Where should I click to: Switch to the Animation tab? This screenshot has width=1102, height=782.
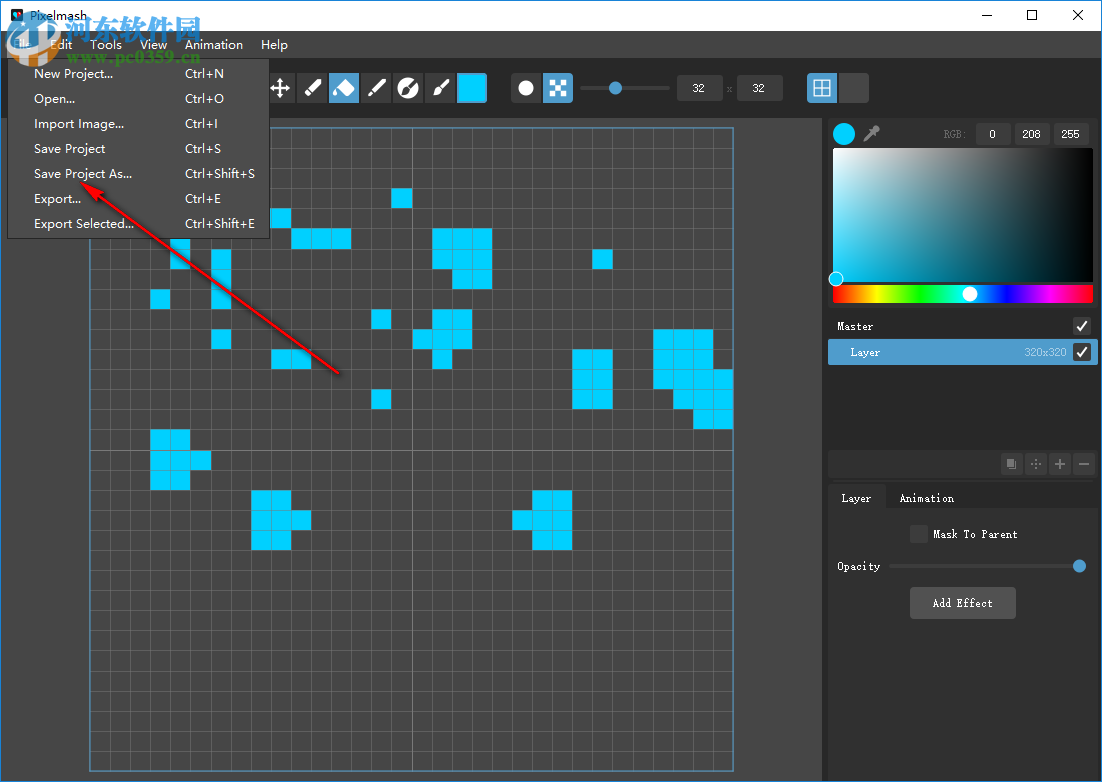coord(926,497)
